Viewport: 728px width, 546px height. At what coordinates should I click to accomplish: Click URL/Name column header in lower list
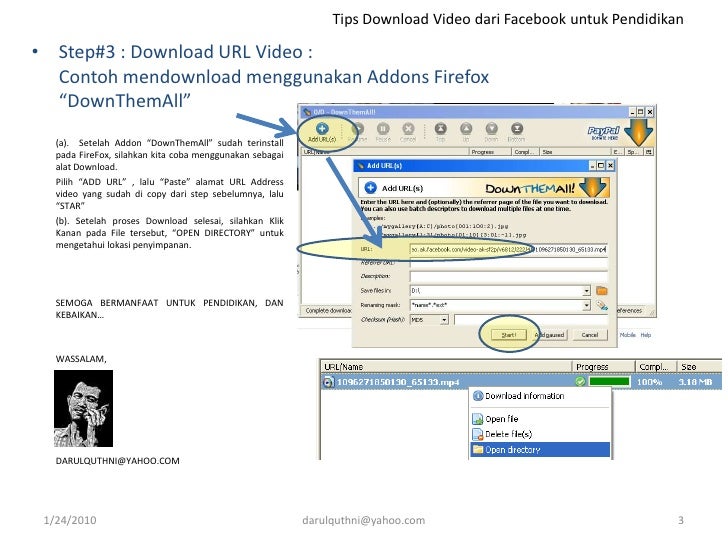click(446, 367)
